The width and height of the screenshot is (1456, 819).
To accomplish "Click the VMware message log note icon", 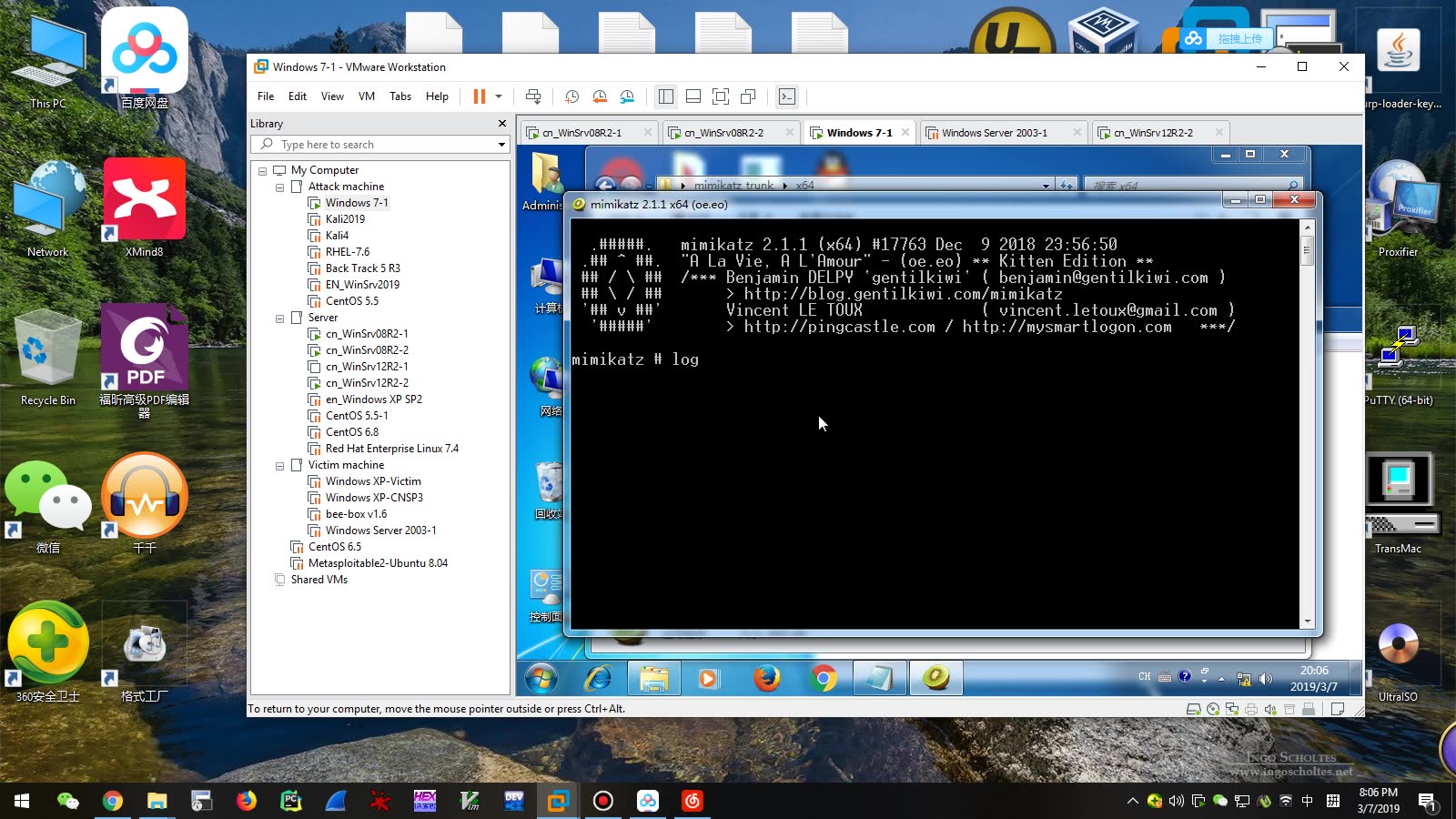I will pyautogui.click(x=1338, y=710).
